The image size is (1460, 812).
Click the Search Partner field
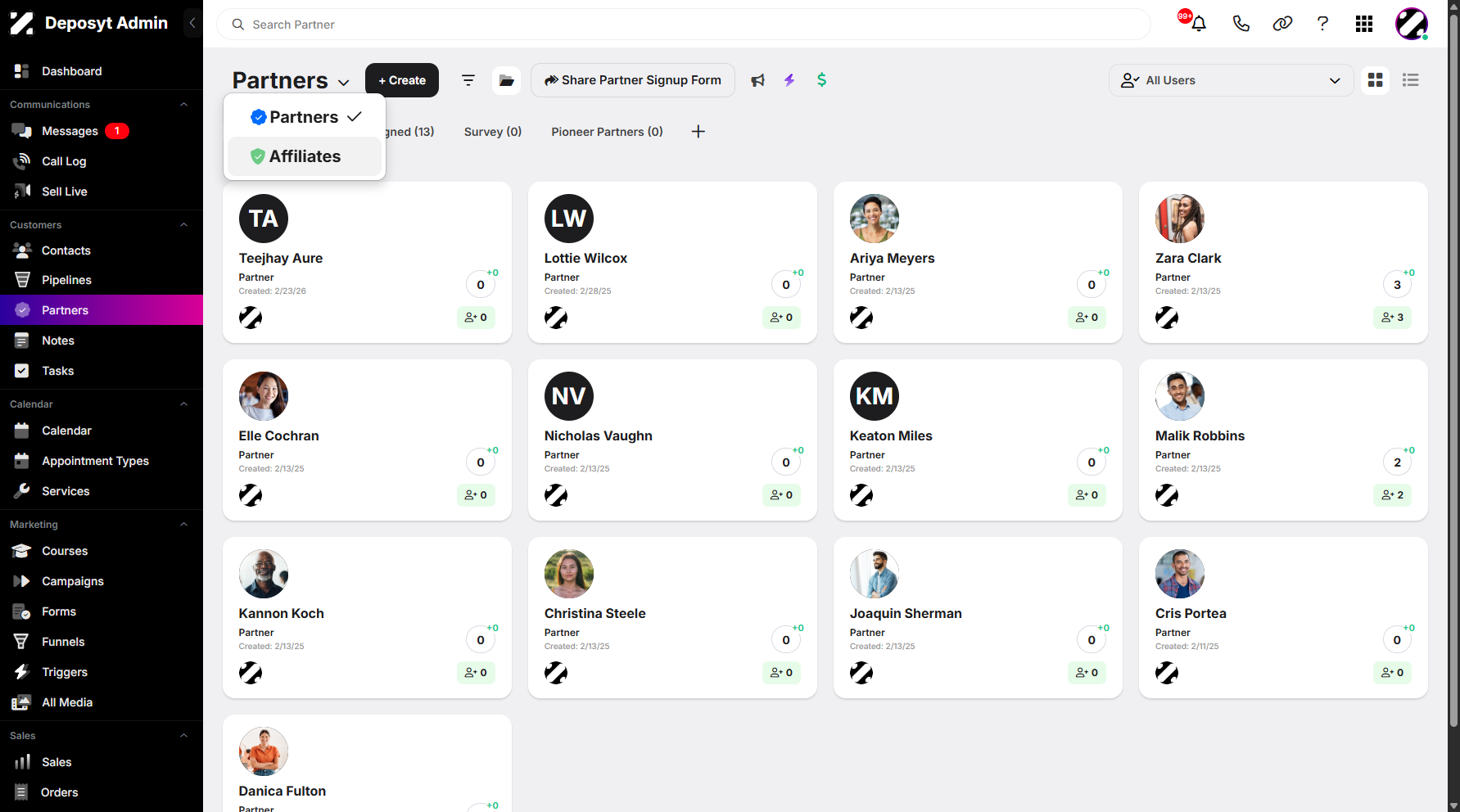click(684, 25)
